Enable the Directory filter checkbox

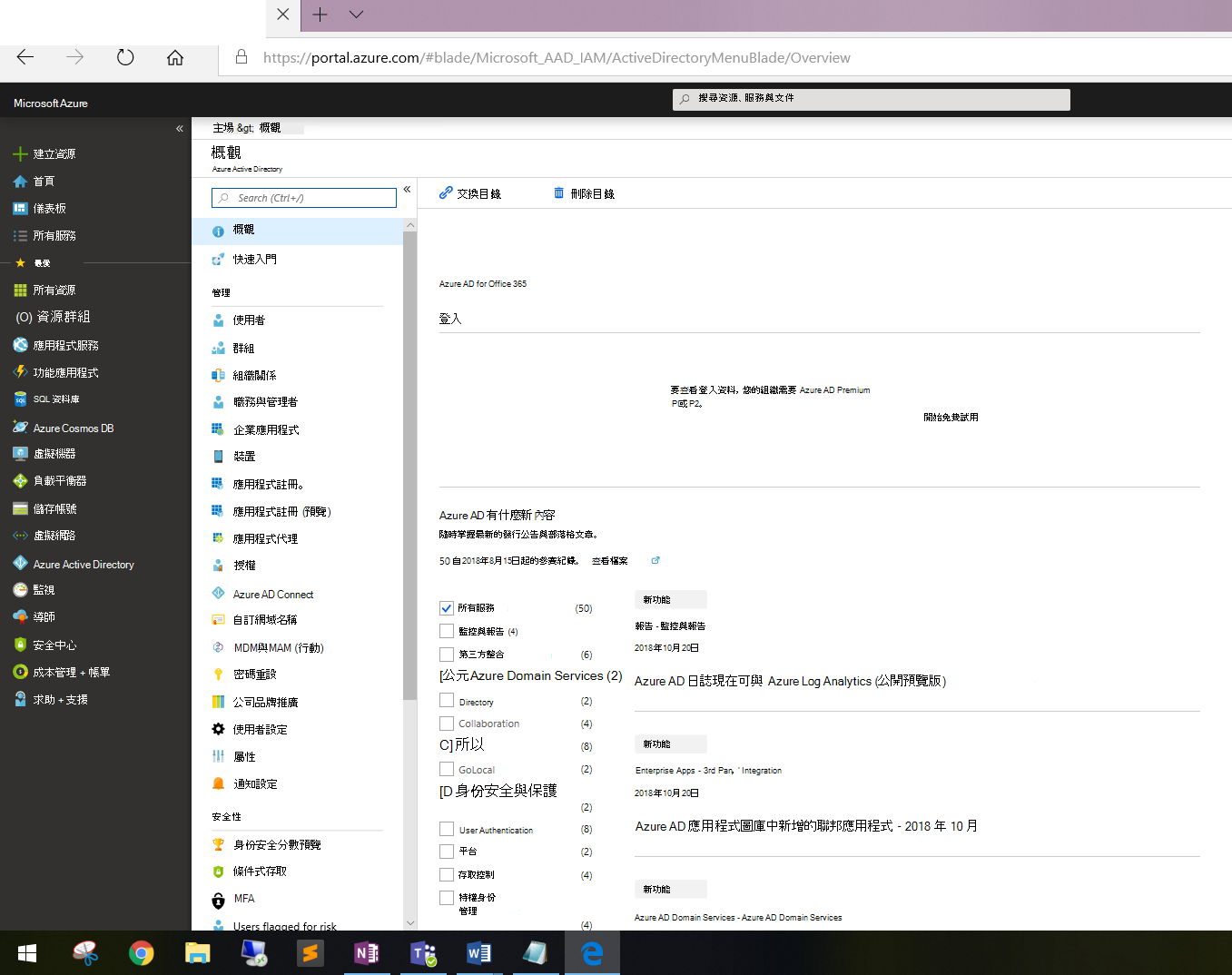click(446, 700)
